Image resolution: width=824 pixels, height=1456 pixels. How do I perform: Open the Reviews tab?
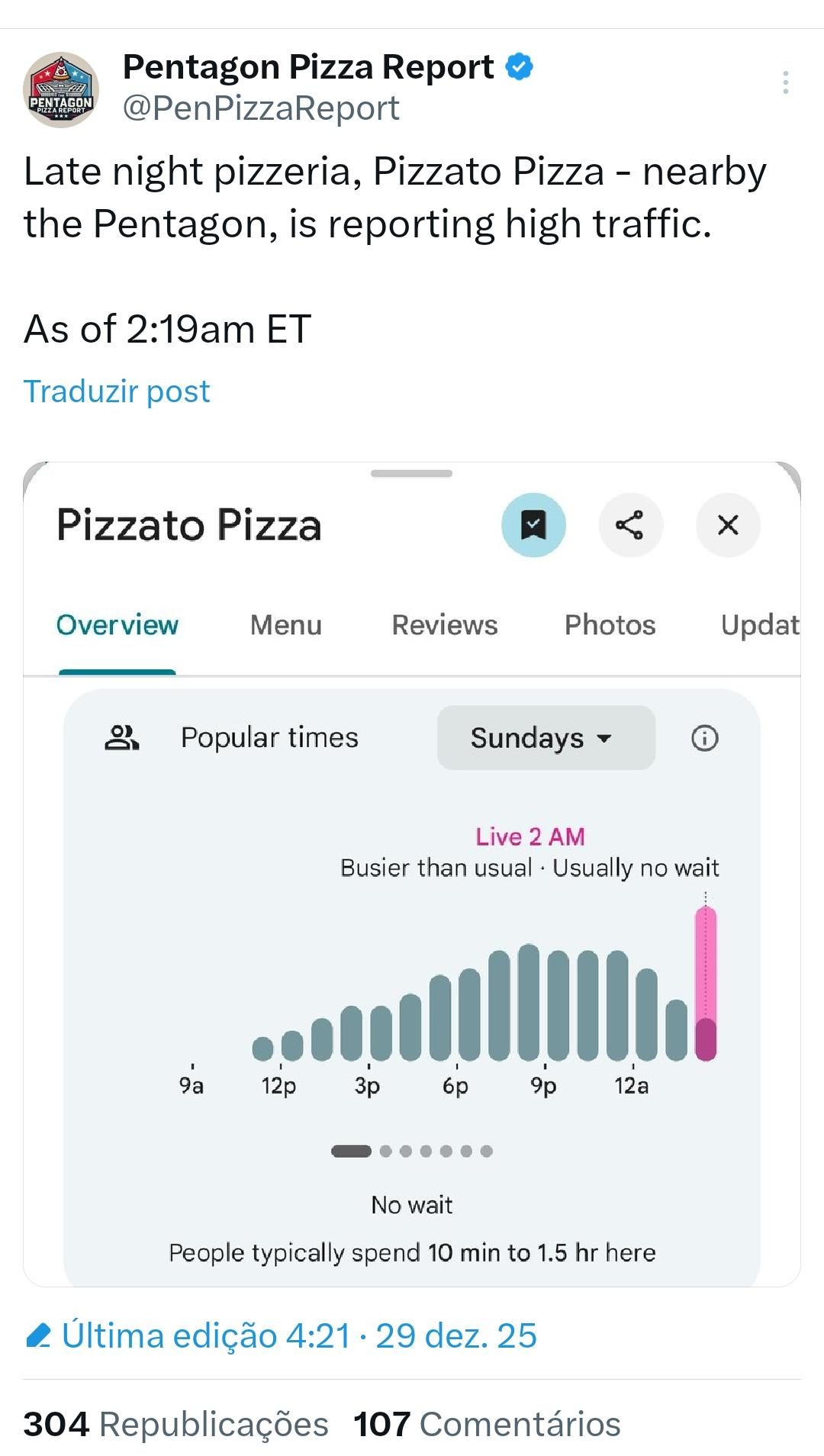(x=445, y=625)
